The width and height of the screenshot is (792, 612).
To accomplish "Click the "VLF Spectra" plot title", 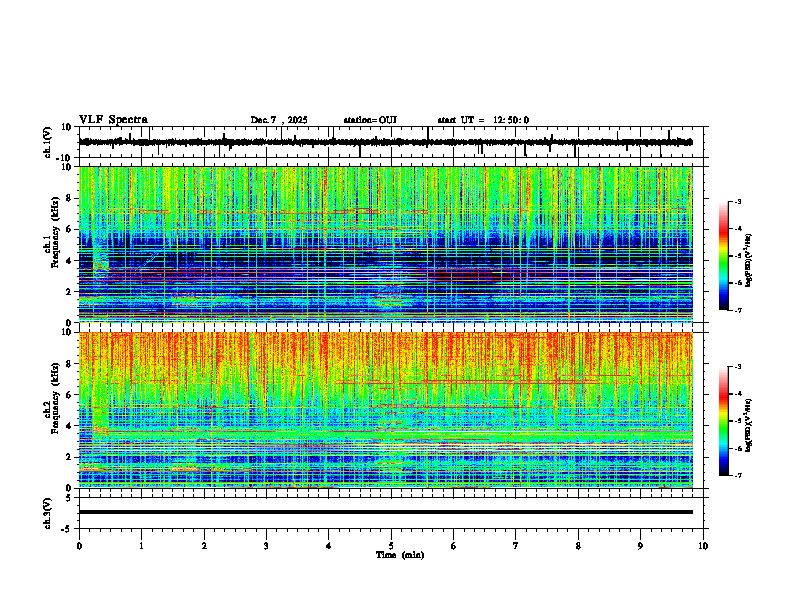I will (x=113, y=120).
